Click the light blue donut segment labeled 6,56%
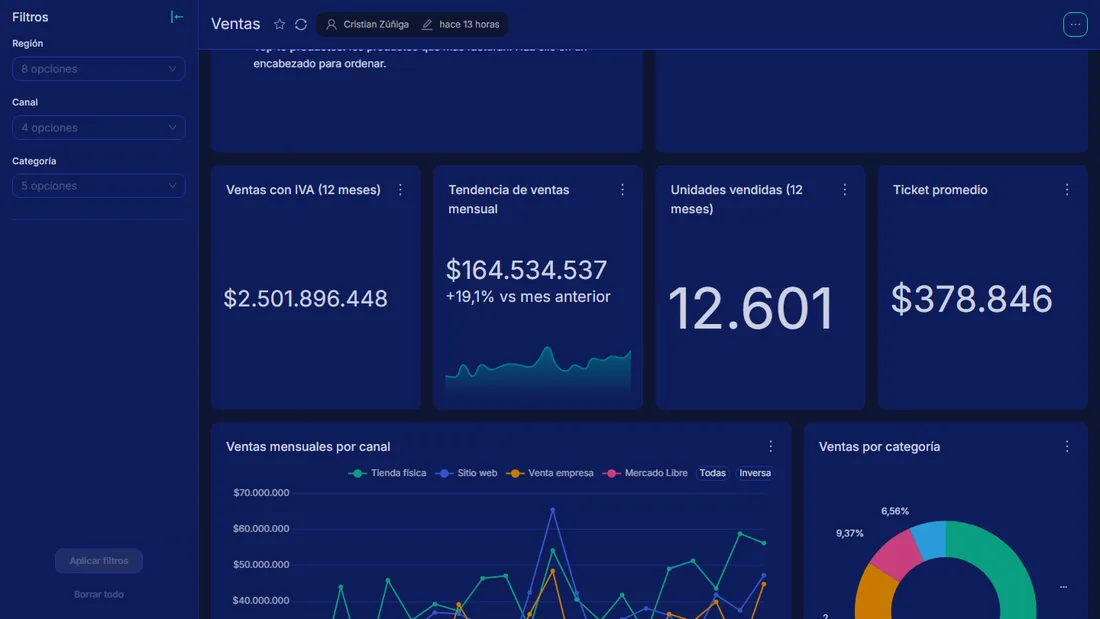The image size is (1100, 619). click(930, 540)
